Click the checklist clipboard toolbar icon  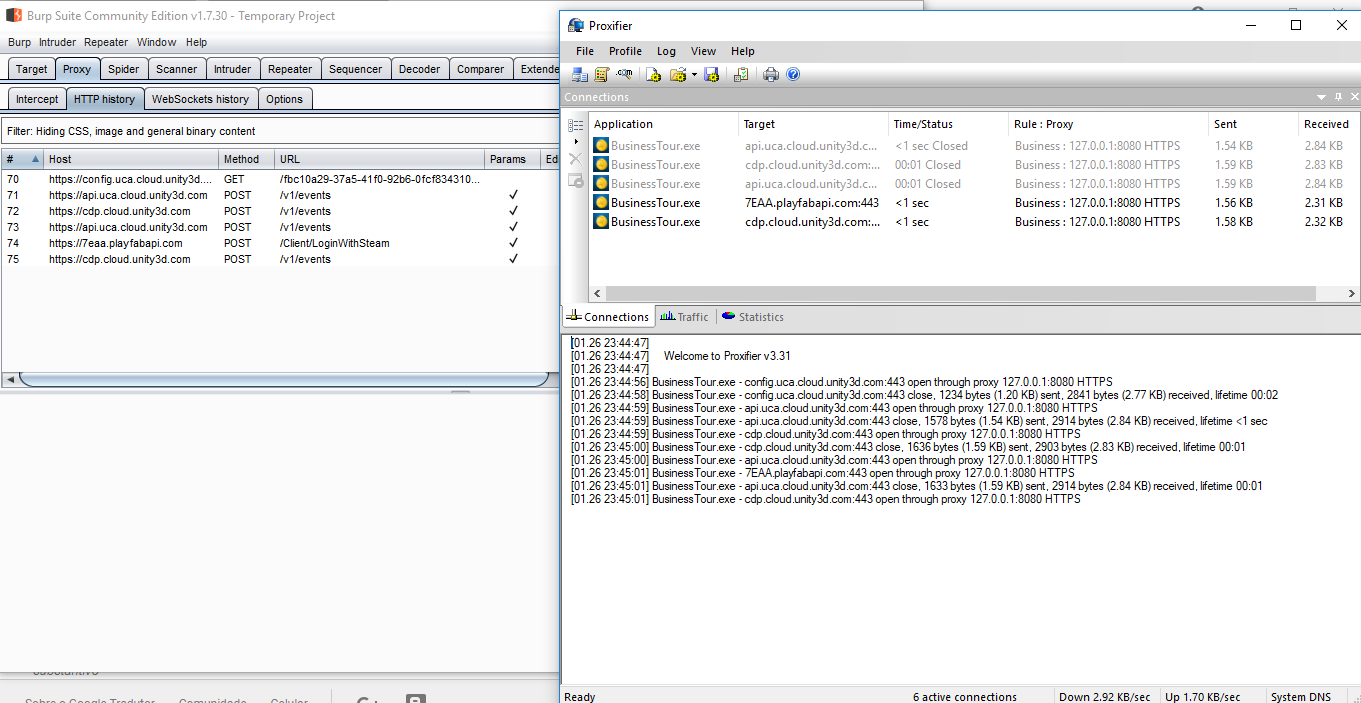tap(741, 74)
